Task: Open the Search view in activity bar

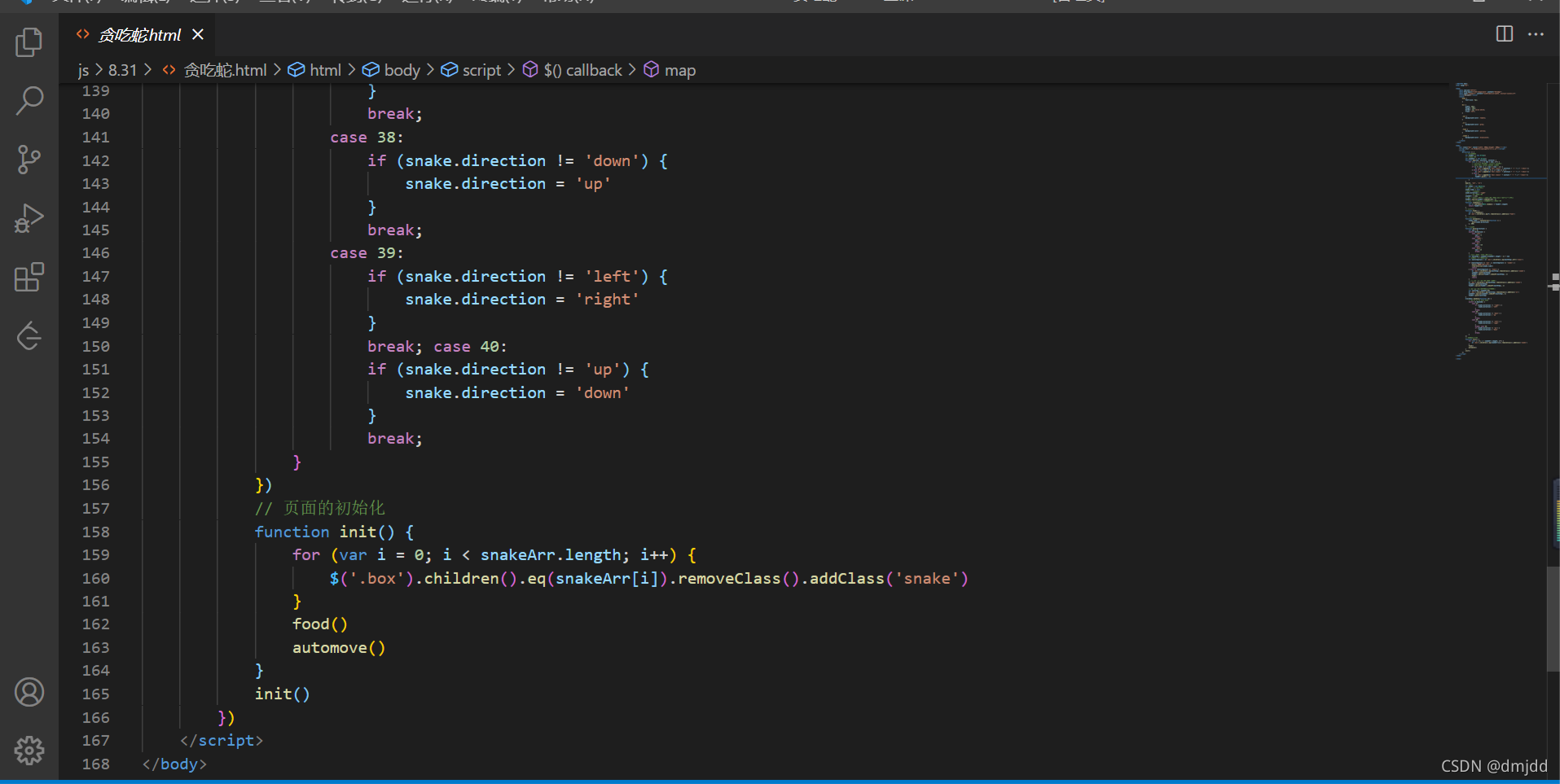Action: tap(29, 101)
